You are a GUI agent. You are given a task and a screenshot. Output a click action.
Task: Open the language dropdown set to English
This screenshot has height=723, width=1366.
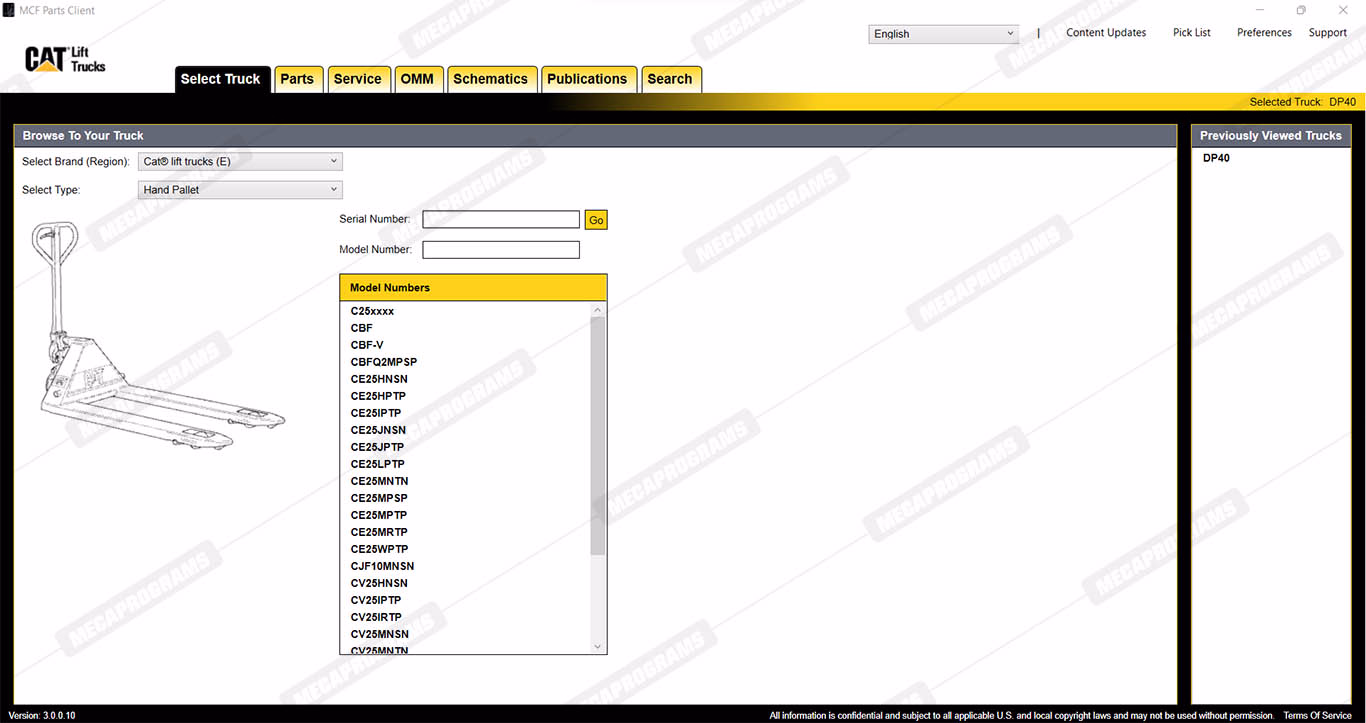click(x=943, y=34)
